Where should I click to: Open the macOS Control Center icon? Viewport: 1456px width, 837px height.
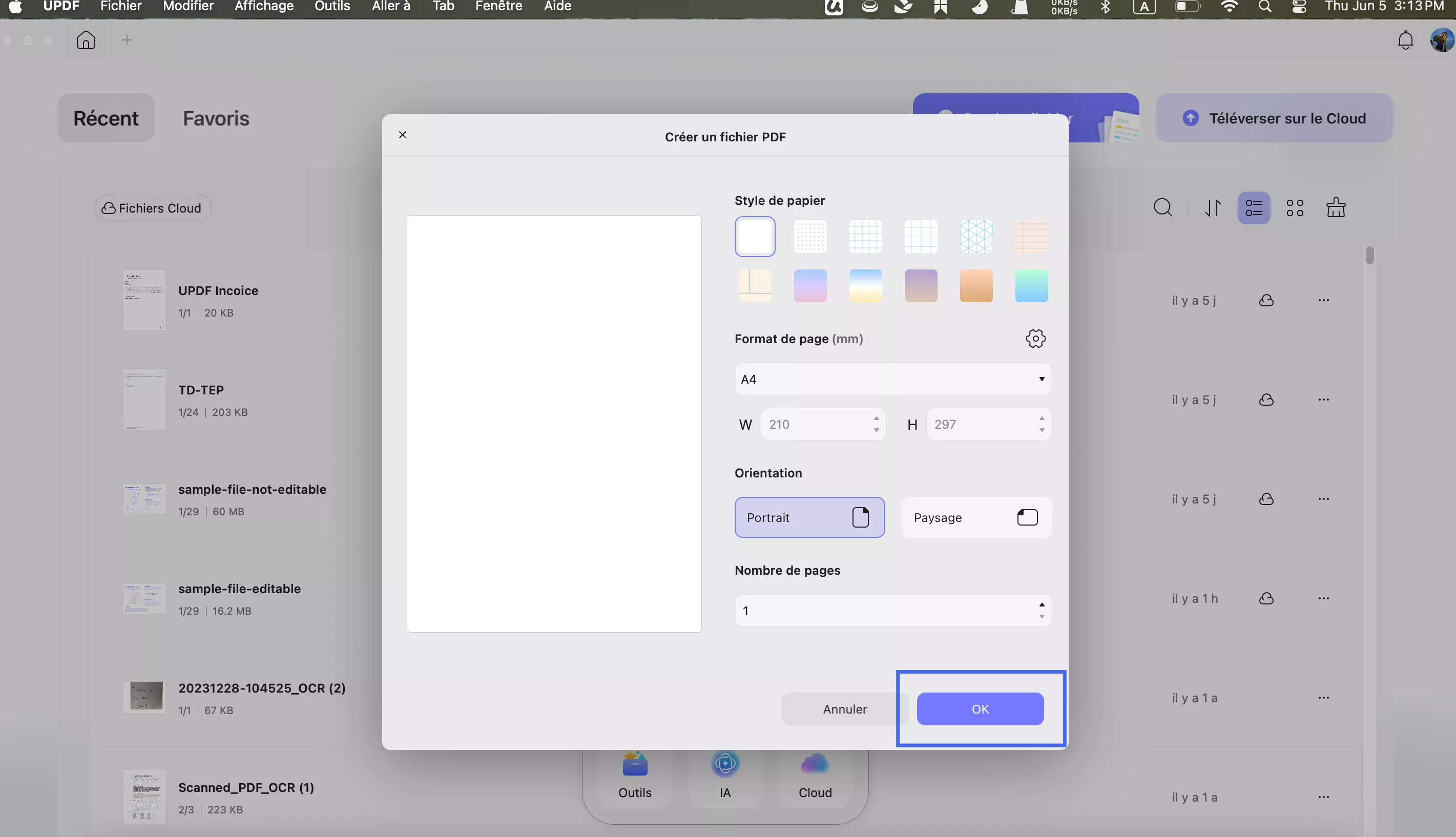click(1299, 7)
